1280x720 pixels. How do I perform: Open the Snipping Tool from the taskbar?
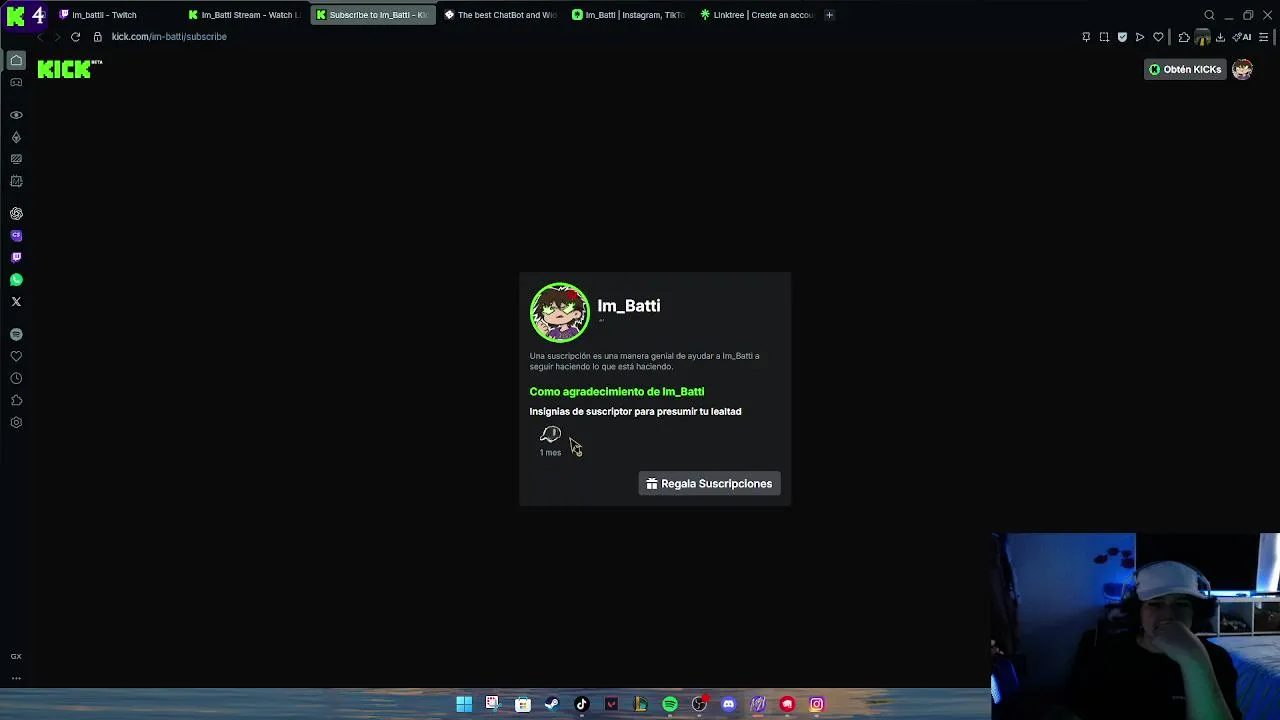(x=493, y=705)
